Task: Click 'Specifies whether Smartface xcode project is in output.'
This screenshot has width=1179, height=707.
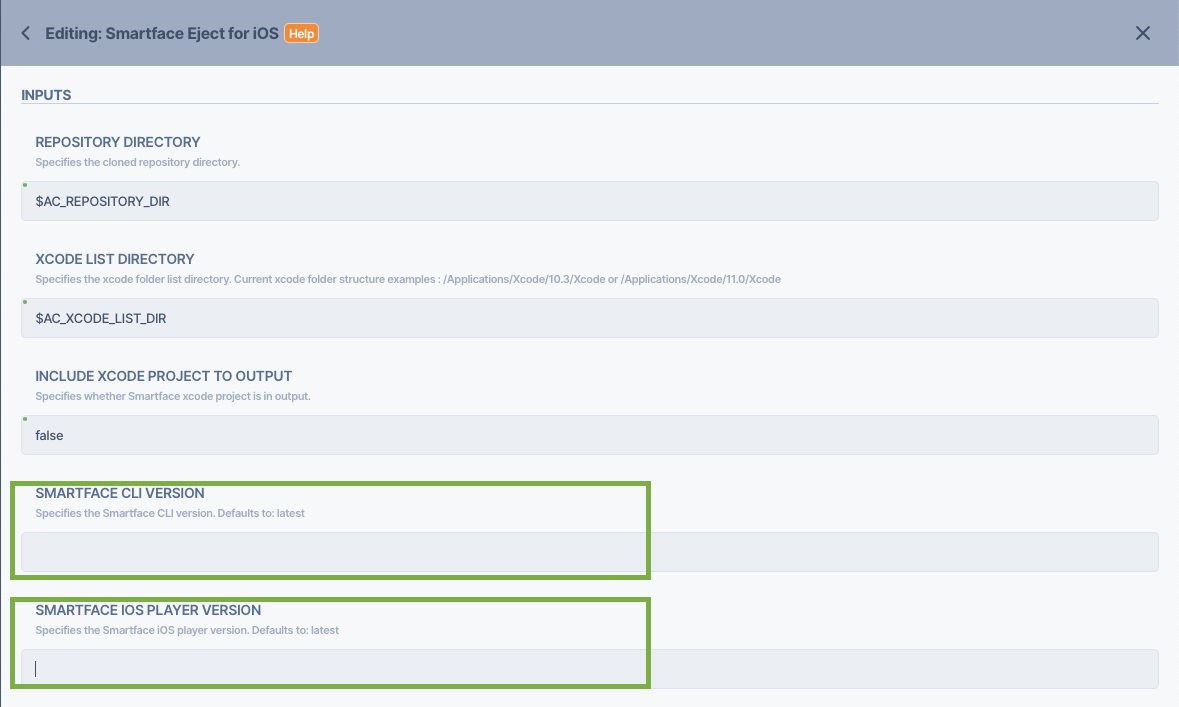Action: tap(173, 396)
